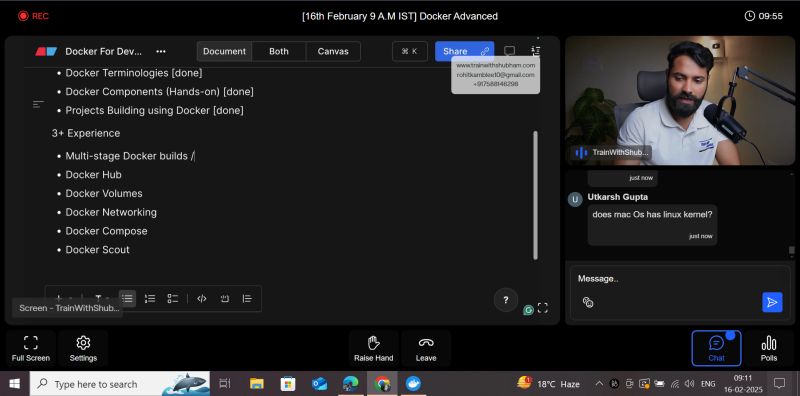Open the emoji picker in the chat box

tap(588, 302)
